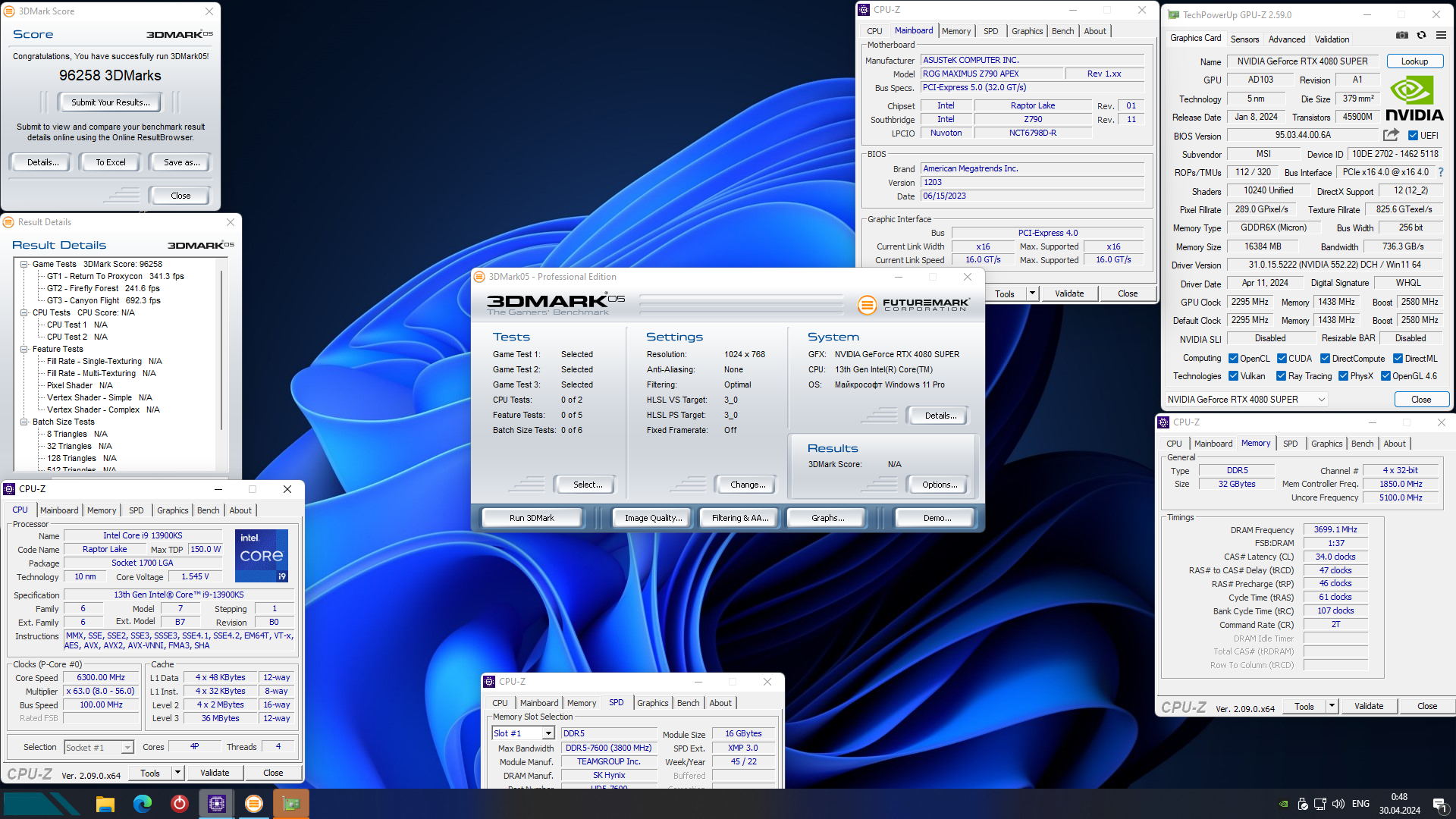
Task: Take a GPU-Z screenshot with the camera icon
Action: point(1402,35)
